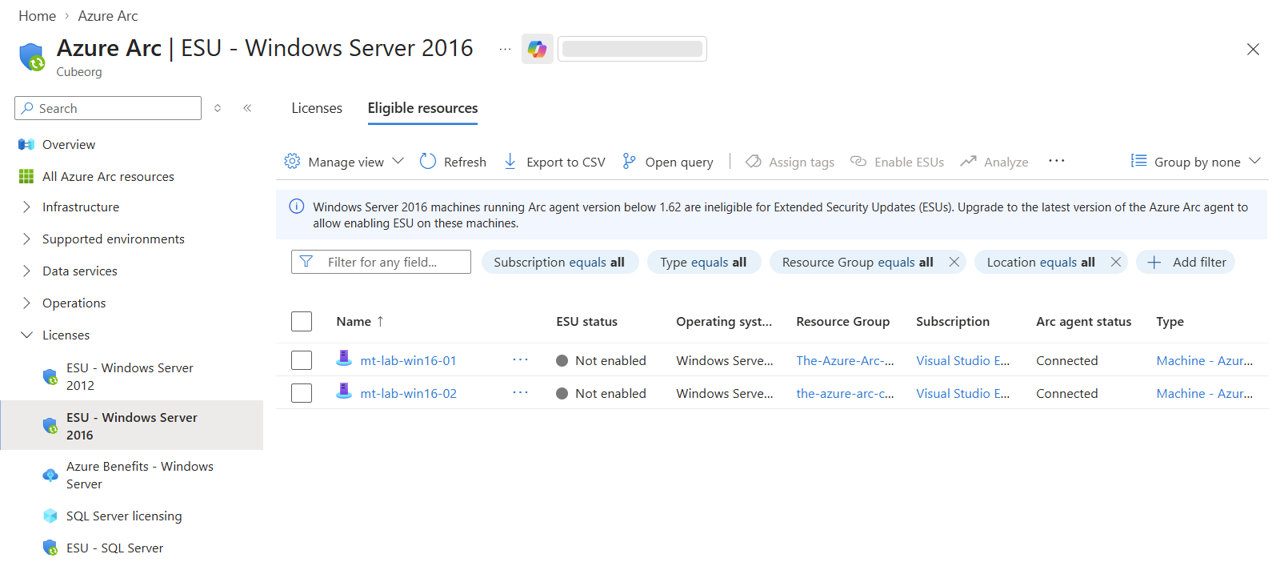The image size is (1280, 562).
Task: Click the info icon in the banner
Action: tap(297, 207)
